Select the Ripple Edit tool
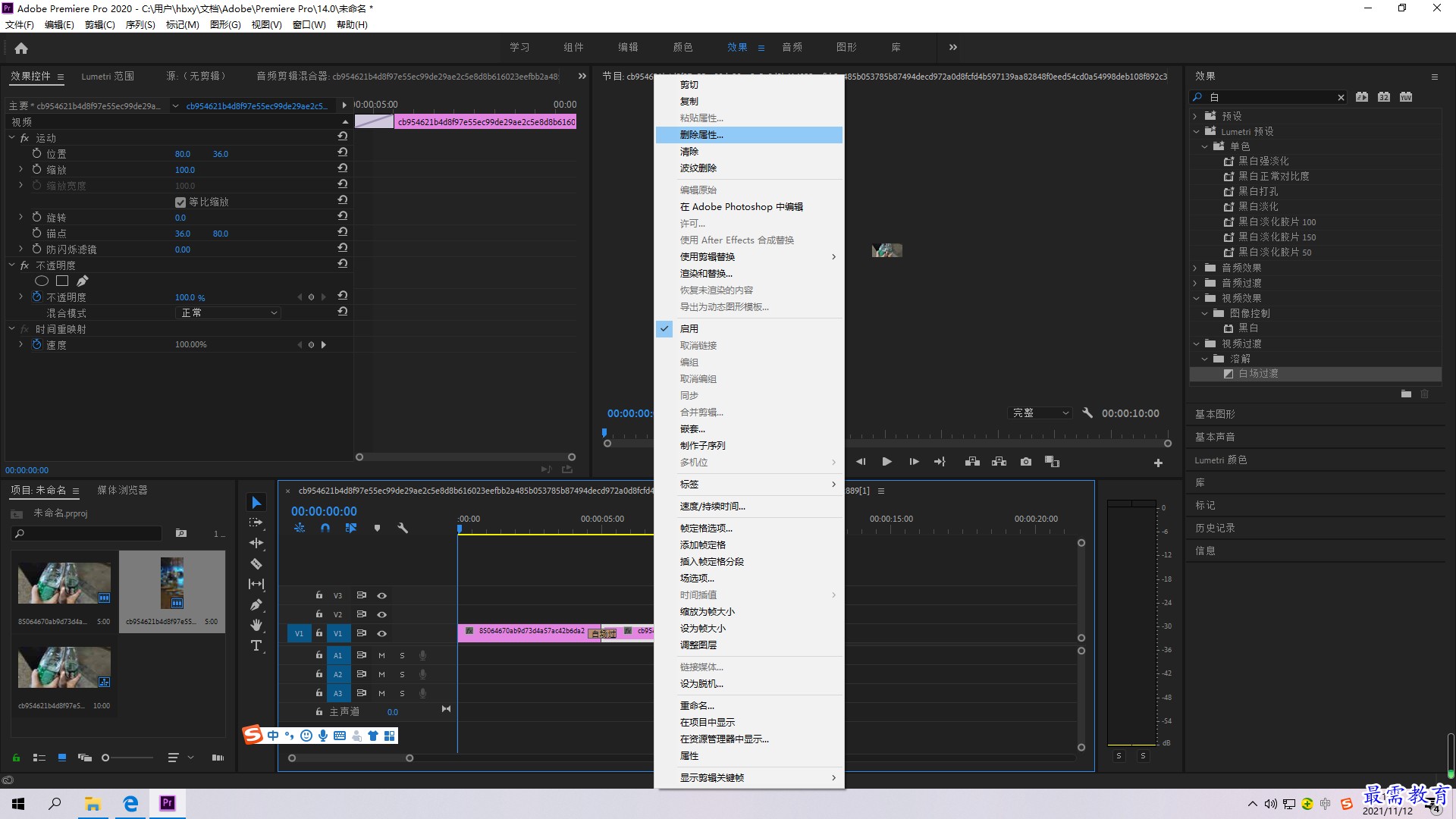 click(x=256, y=543)
